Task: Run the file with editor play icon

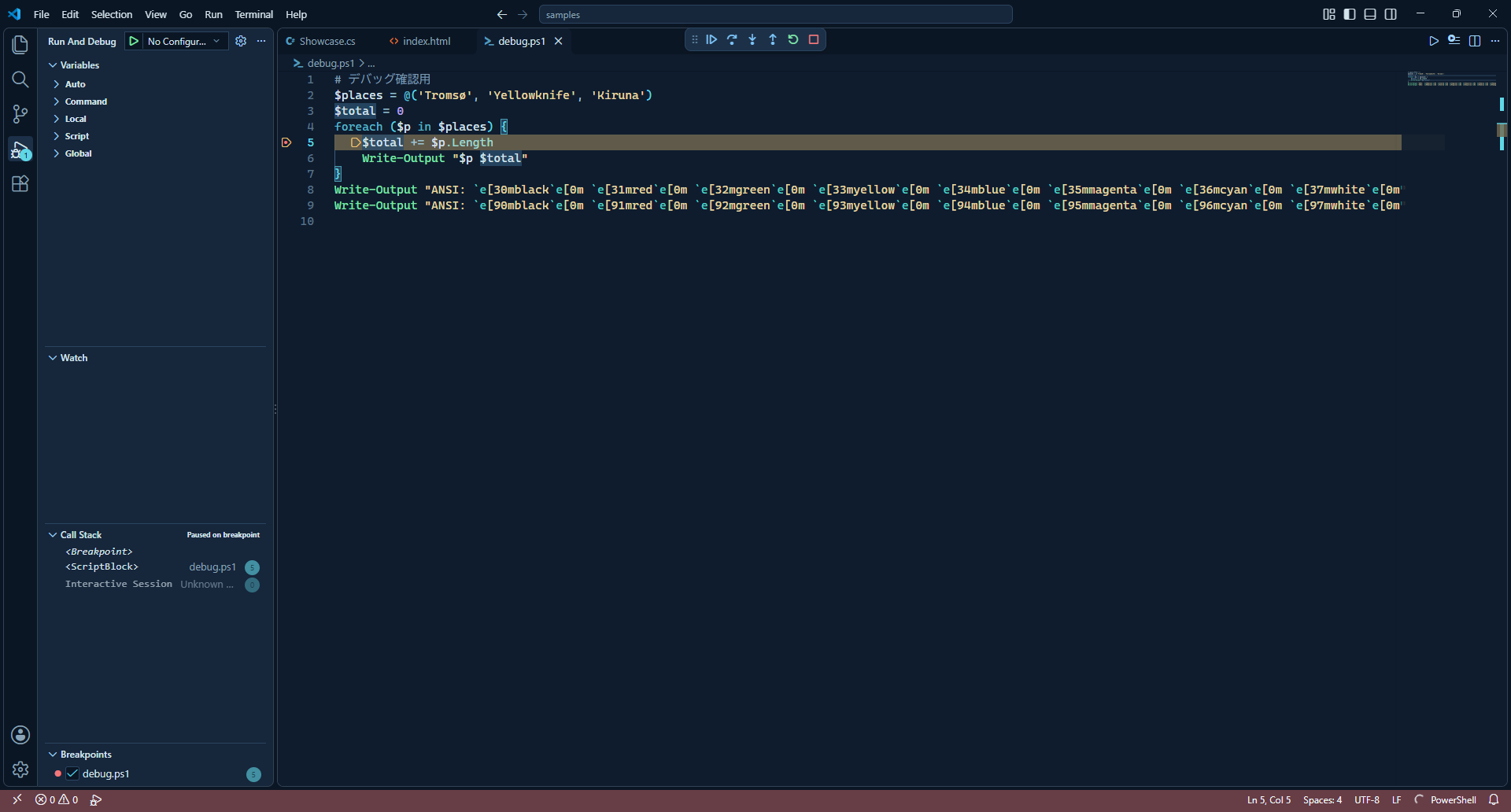Action: pos(1434,41)
